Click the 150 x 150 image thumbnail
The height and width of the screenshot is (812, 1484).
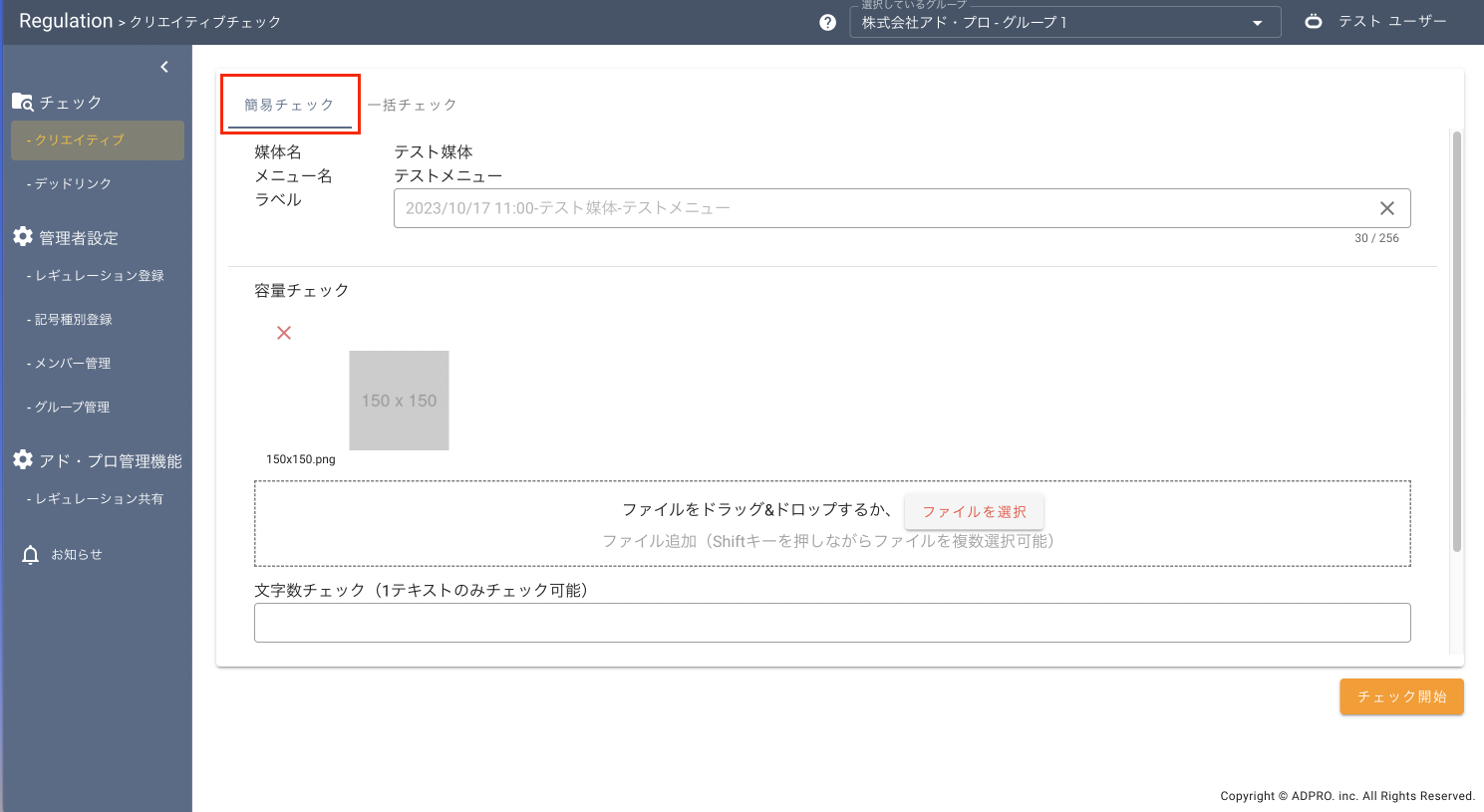[x=399, y=401]
